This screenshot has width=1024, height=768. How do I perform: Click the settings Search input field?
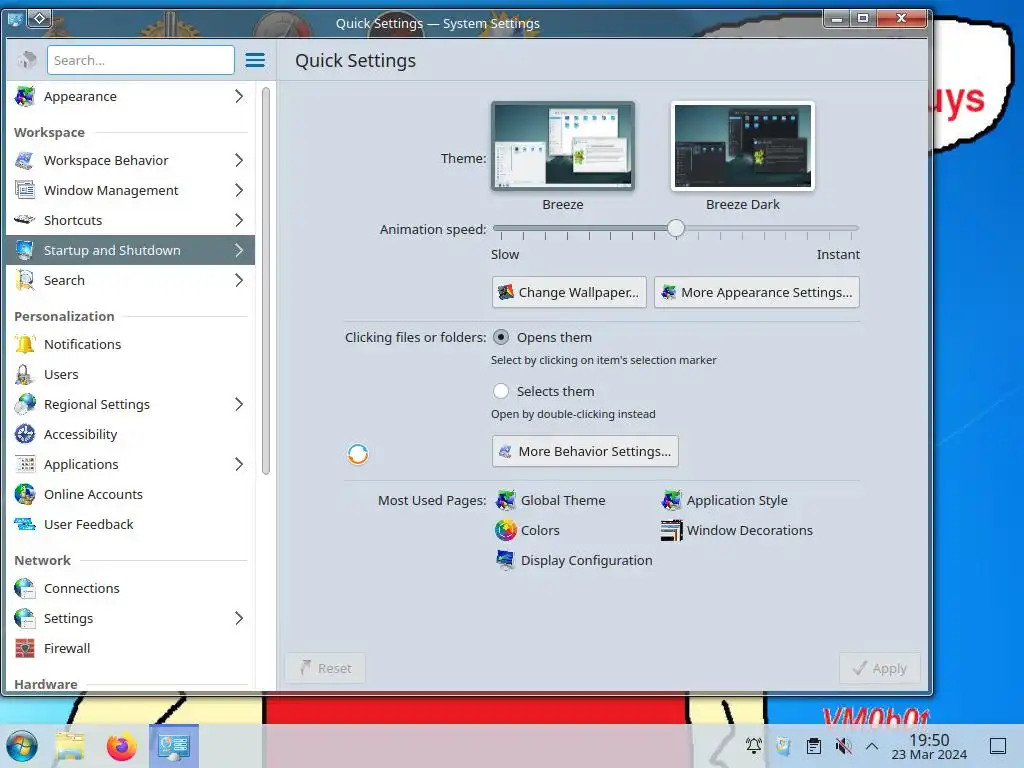[x=140, y=60]
